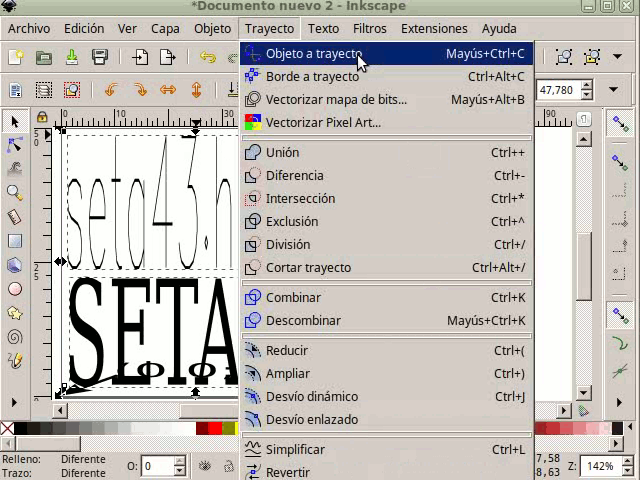Flip selection horizontally using toolbar icon
Image resolution: width=640 pixels, height=480 pixels.
coord(168,90)
